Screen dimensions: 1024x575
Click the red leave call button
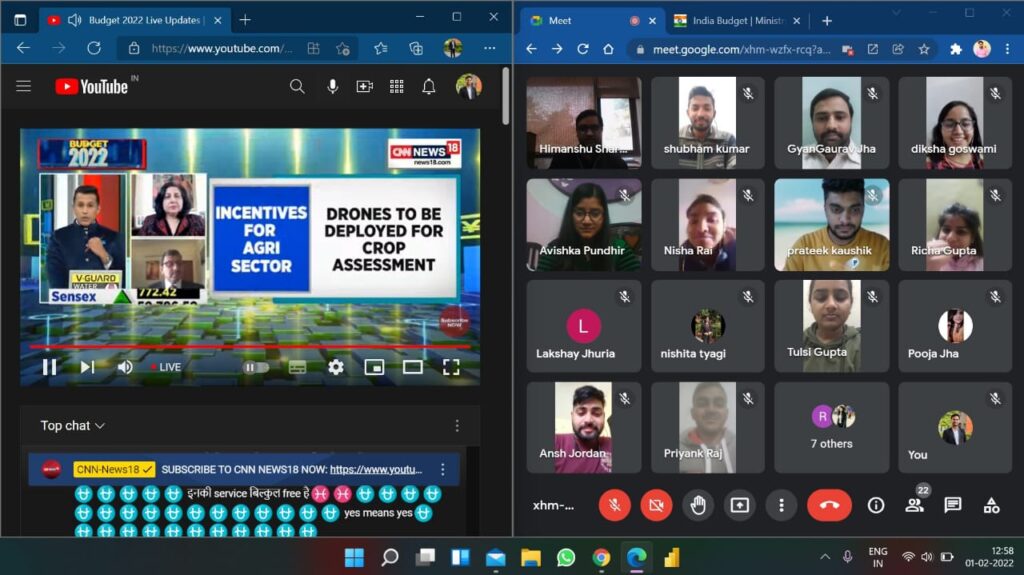tap(829, 505)
